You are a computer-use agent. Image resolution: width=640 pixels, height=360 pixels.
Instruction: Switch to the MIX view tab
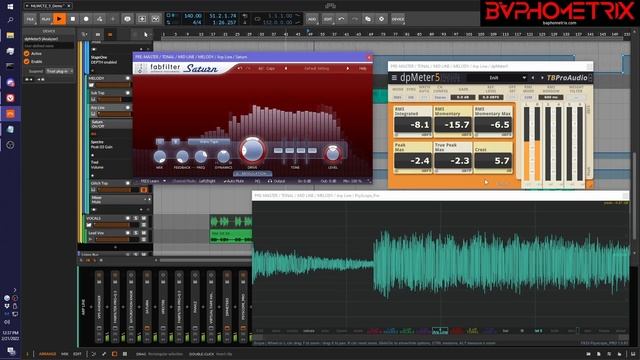point(64,354)
